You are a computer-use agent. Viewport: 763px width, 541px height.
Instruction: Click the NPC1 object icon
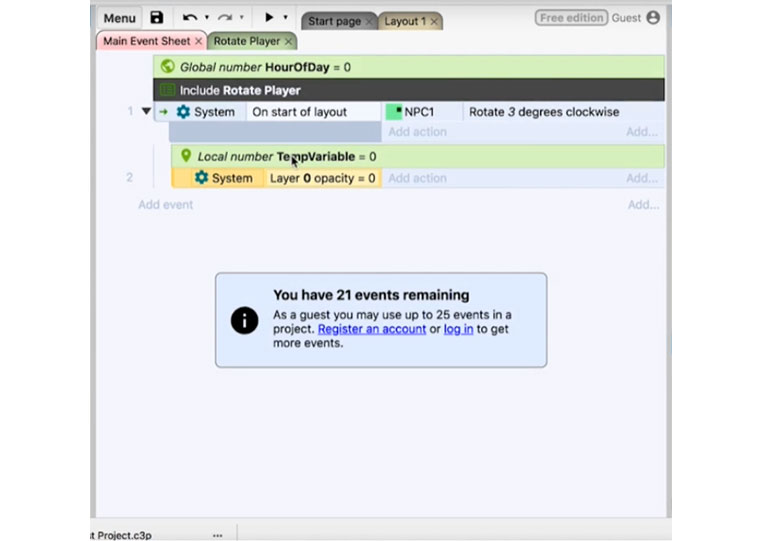point(394,112)
